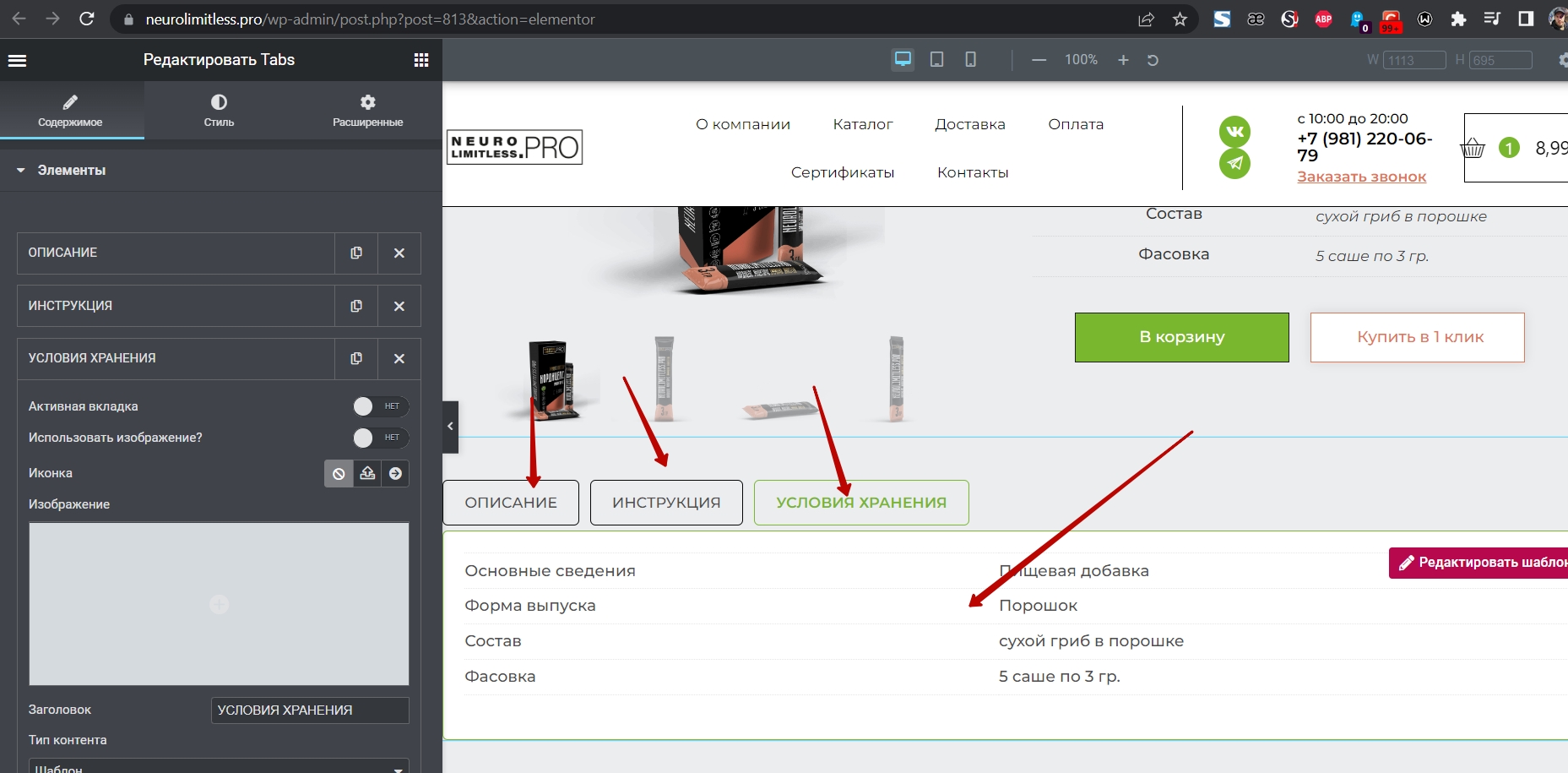Reset zoom level to default
The height and width of the screenshot is (773, 1568).
pos(1153,60)
